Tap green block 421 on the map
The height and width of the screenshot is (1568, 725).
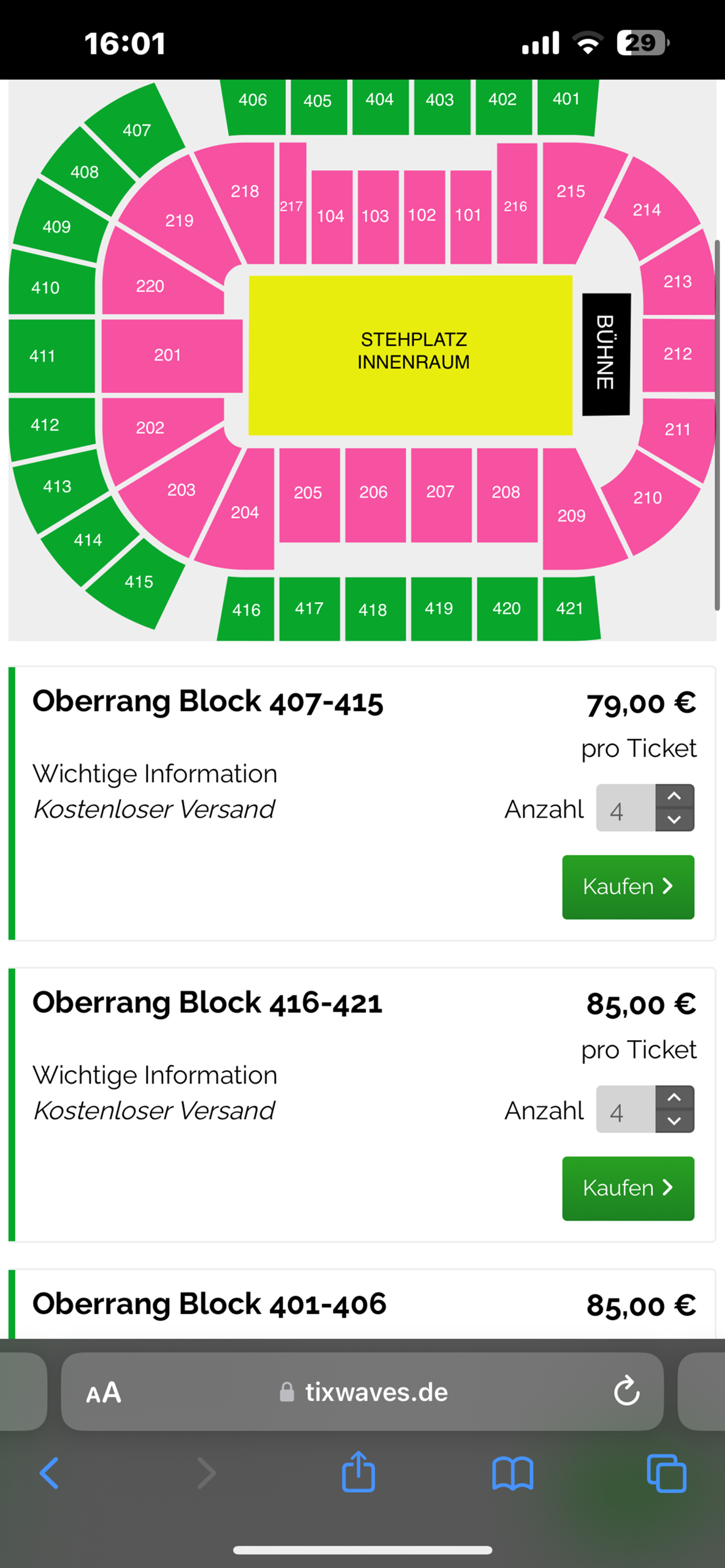pyautogui.click(x=569, y=608)
